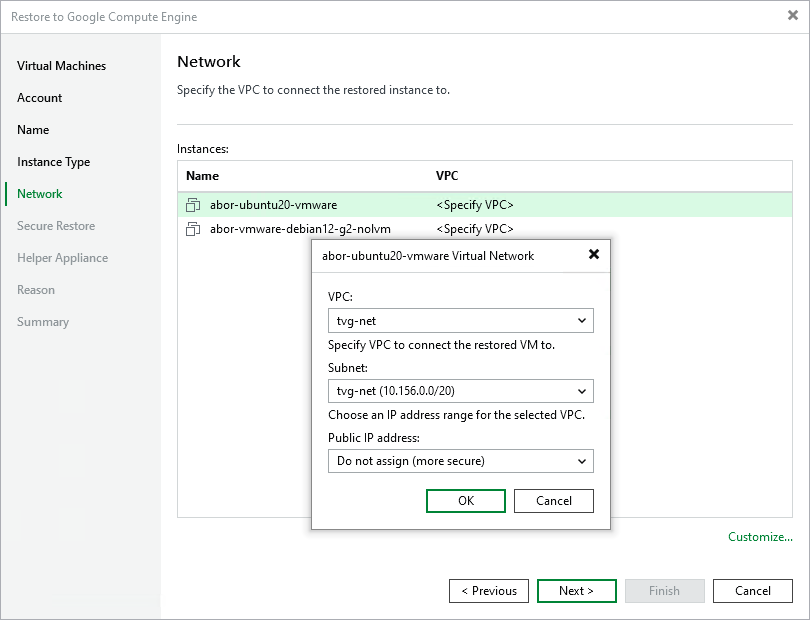Go to Account step
The height and width of the screenshot is (620, 810).
click(x=39, y=98)
